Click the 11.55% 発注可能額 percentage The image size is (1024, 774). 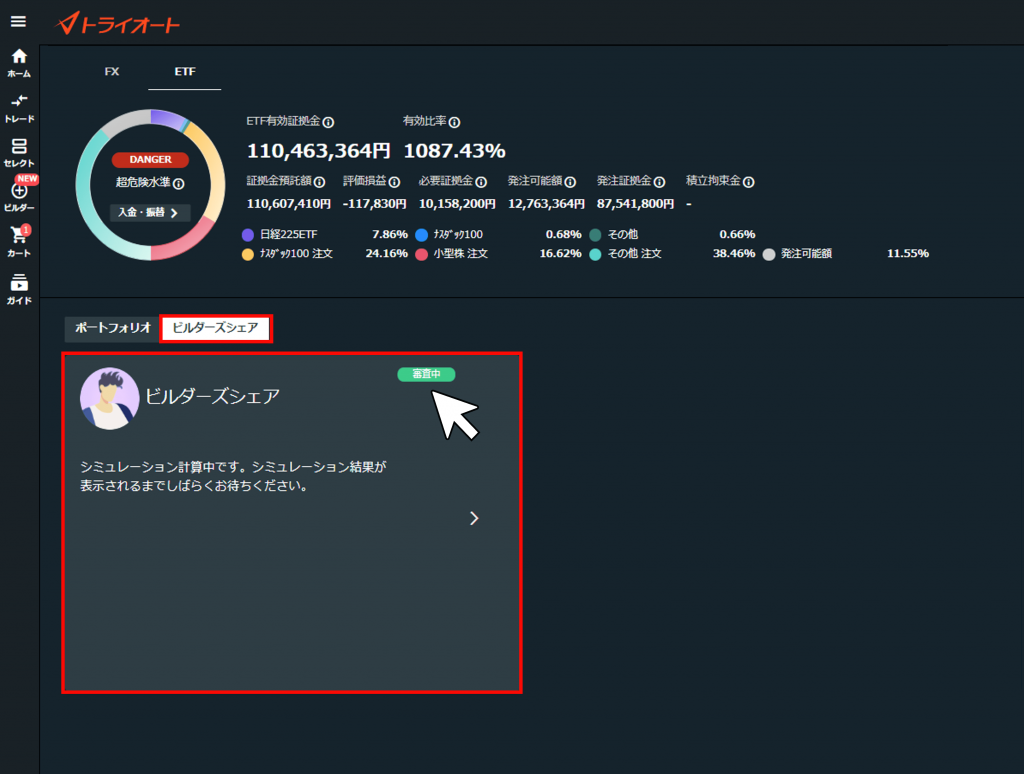coord(908,253)
